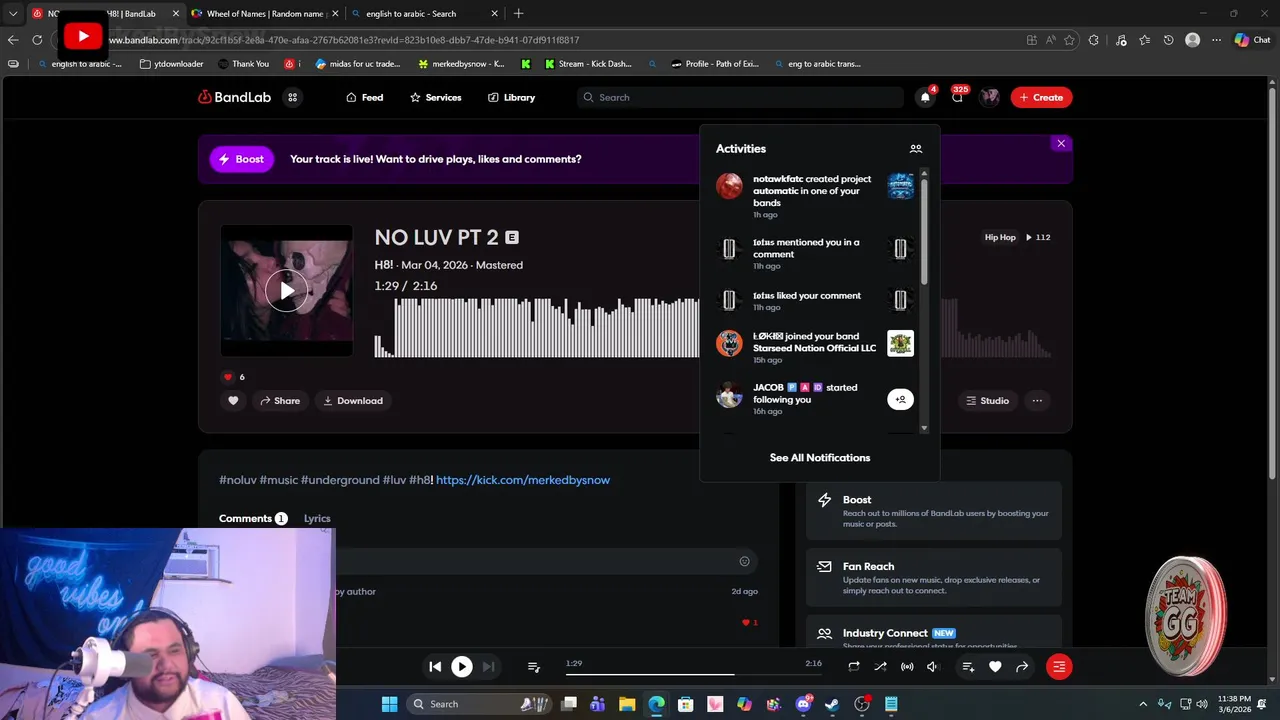Focus the BandLab search field
This screenshot has width=1280, height=720.
point(740,97)
